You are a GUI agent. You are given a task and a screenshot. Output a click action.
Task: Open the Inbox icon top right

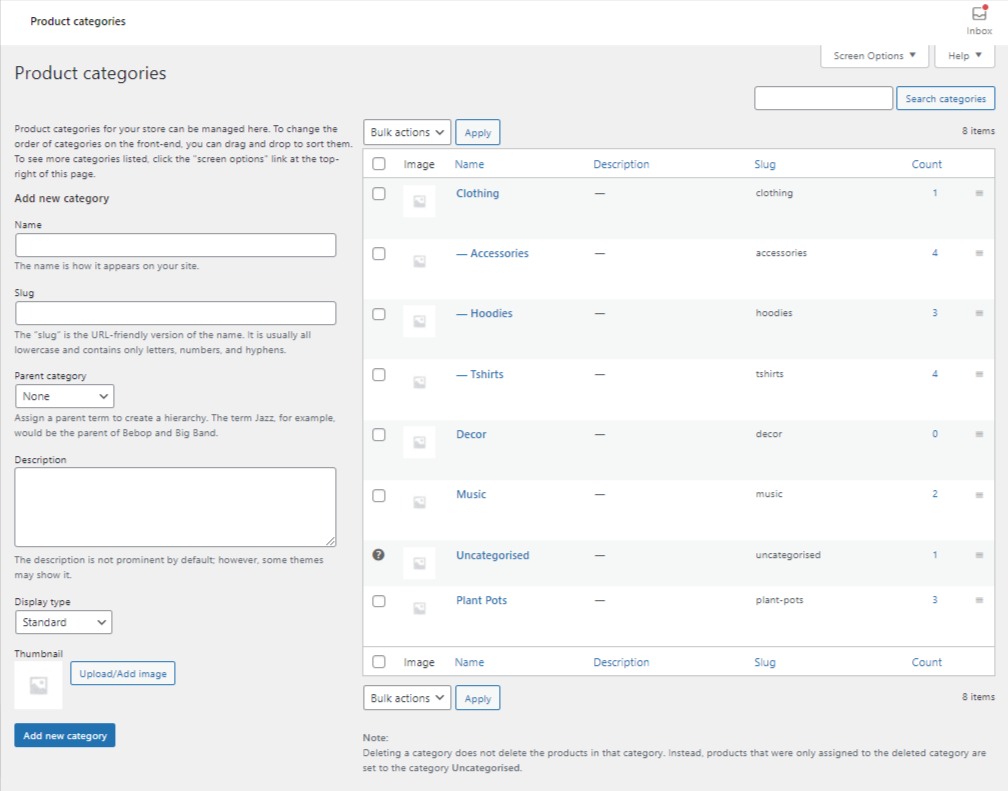tap(977, 18)
